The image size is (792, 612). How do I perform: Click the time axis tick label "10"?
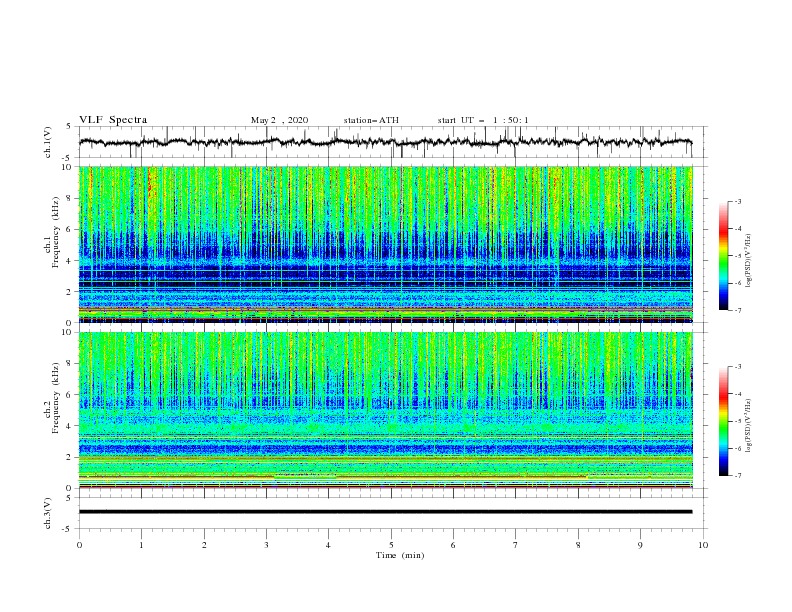click(x=703, y=545)
